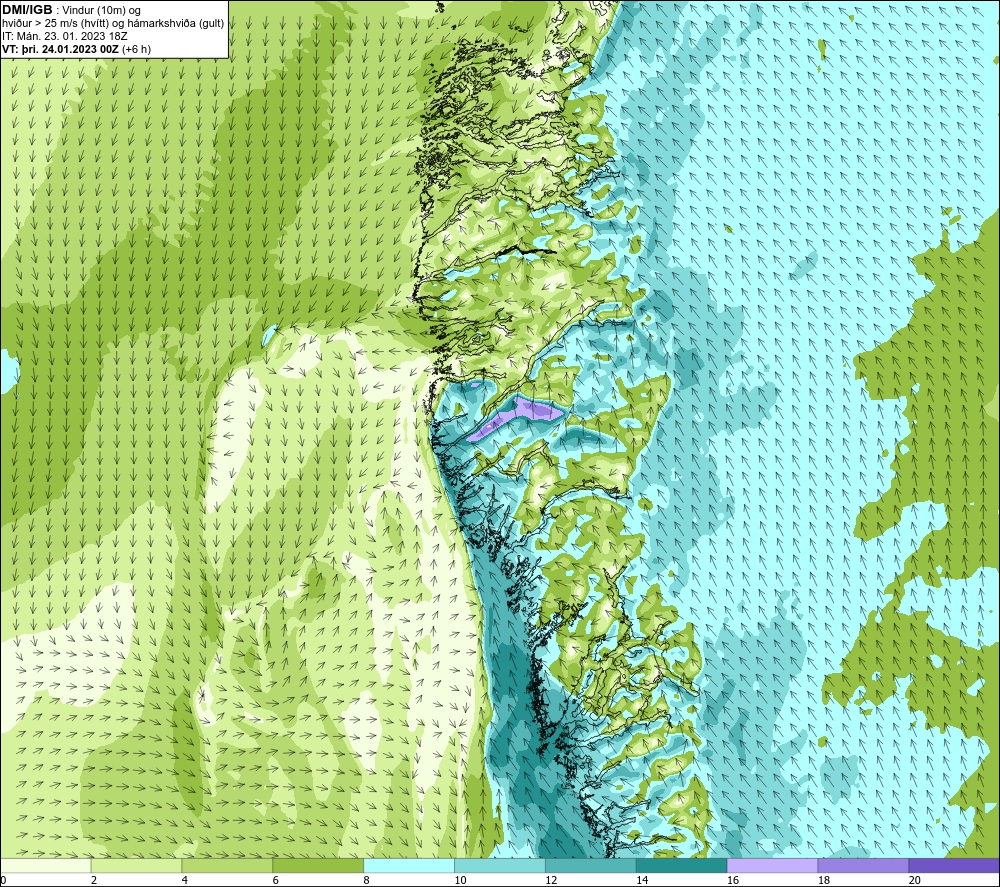Click the 0–2 m/s pale legend swatch

click(46, 865)
